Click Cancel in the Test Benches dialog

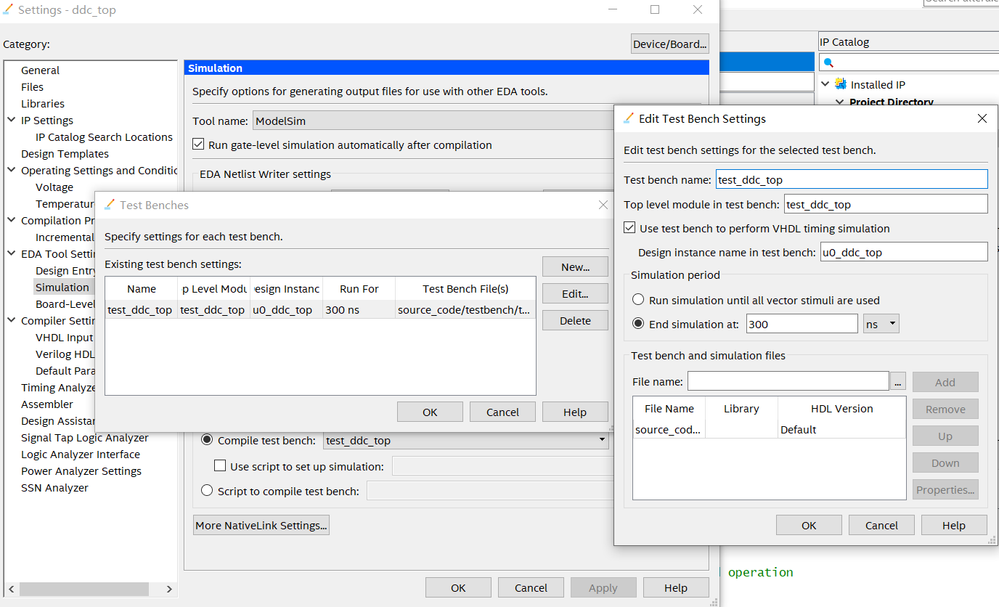click(x=503, y=412)
